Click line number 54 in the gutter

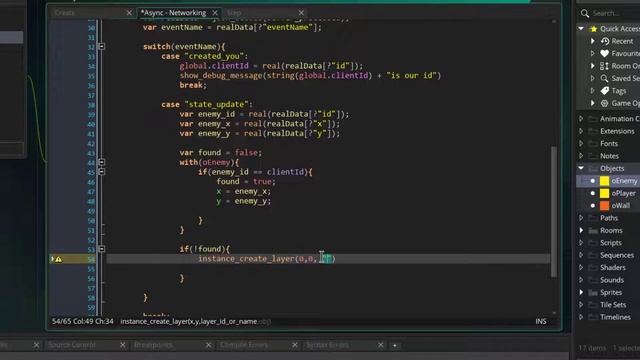click(x=91, y=259)
